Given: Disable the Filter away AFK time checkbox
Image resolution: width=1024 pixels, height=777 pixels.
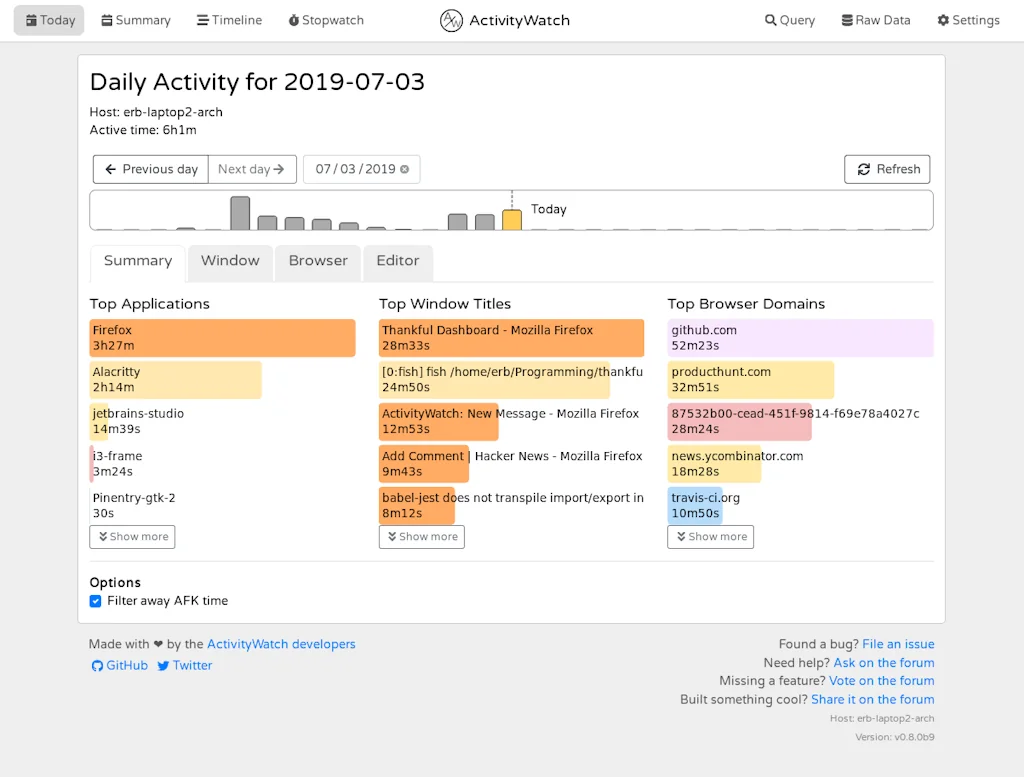Looking at the screenshot, I should pyautogui.click(x=95, y=601).
